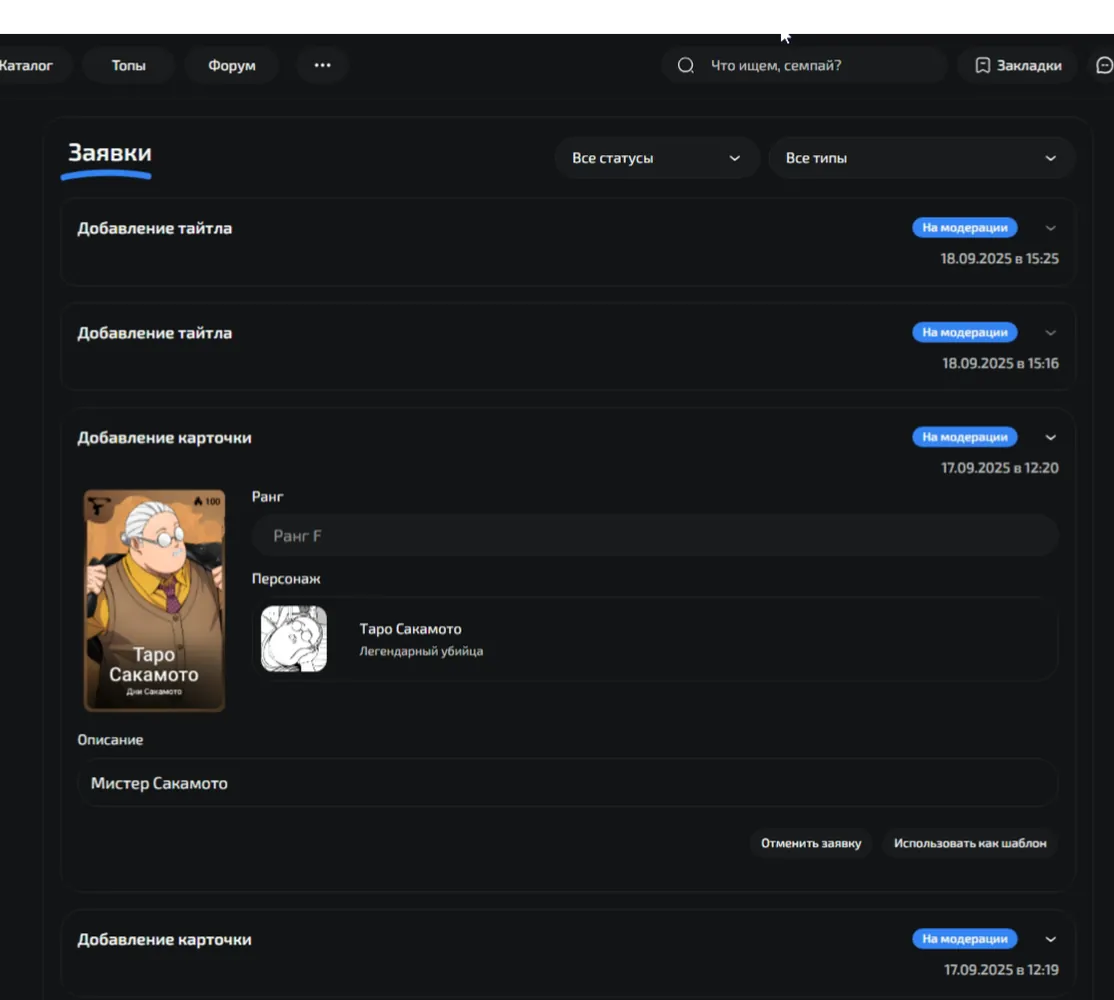Select the Заявки tab
The height and width of the screenshot is (1000, 1114).
[x=109, y=153]
